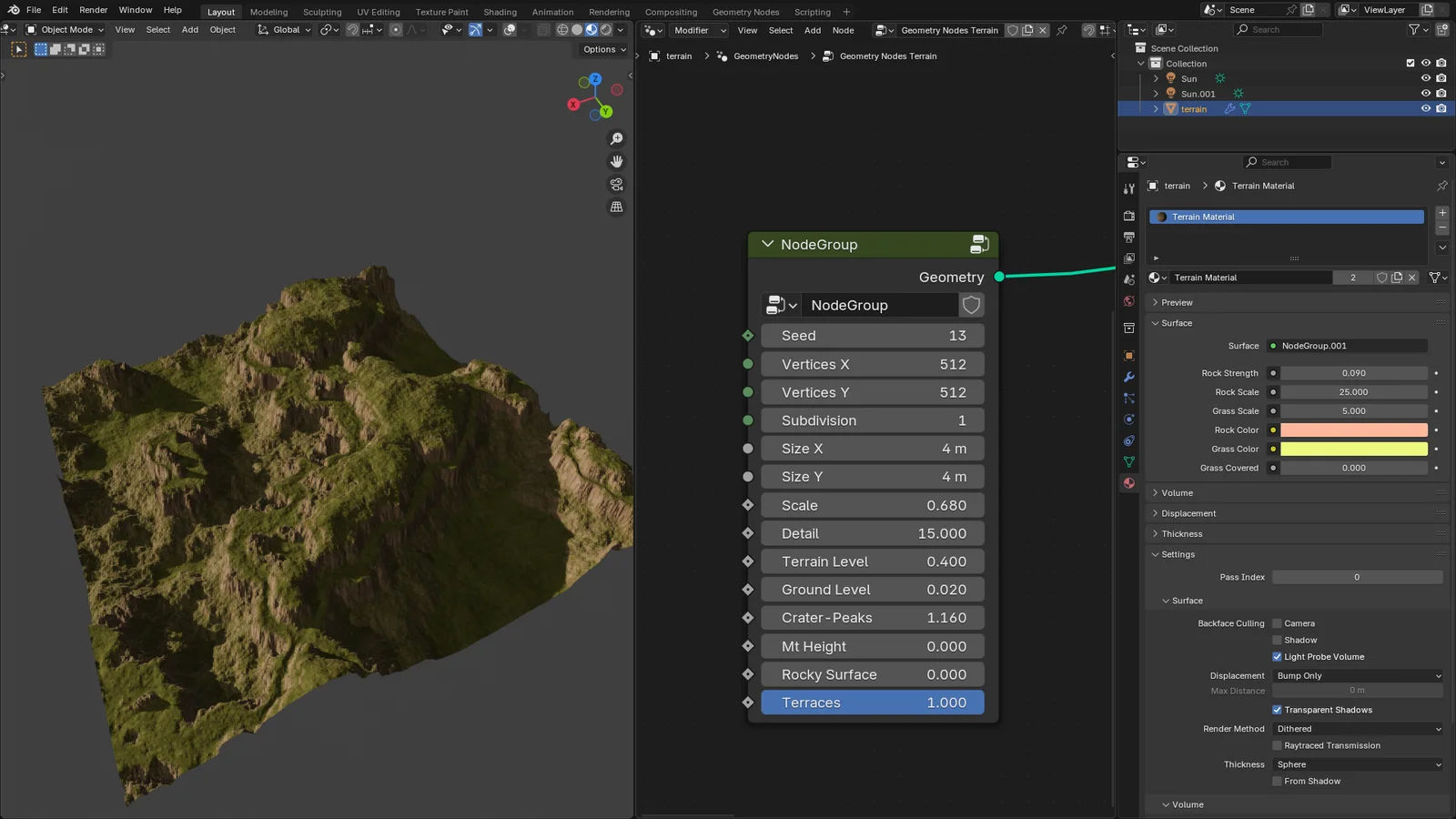Screen dimensions: 1456x819
Task: Enable Raytraced Transmission in Settings
Action: [1278, 744]
